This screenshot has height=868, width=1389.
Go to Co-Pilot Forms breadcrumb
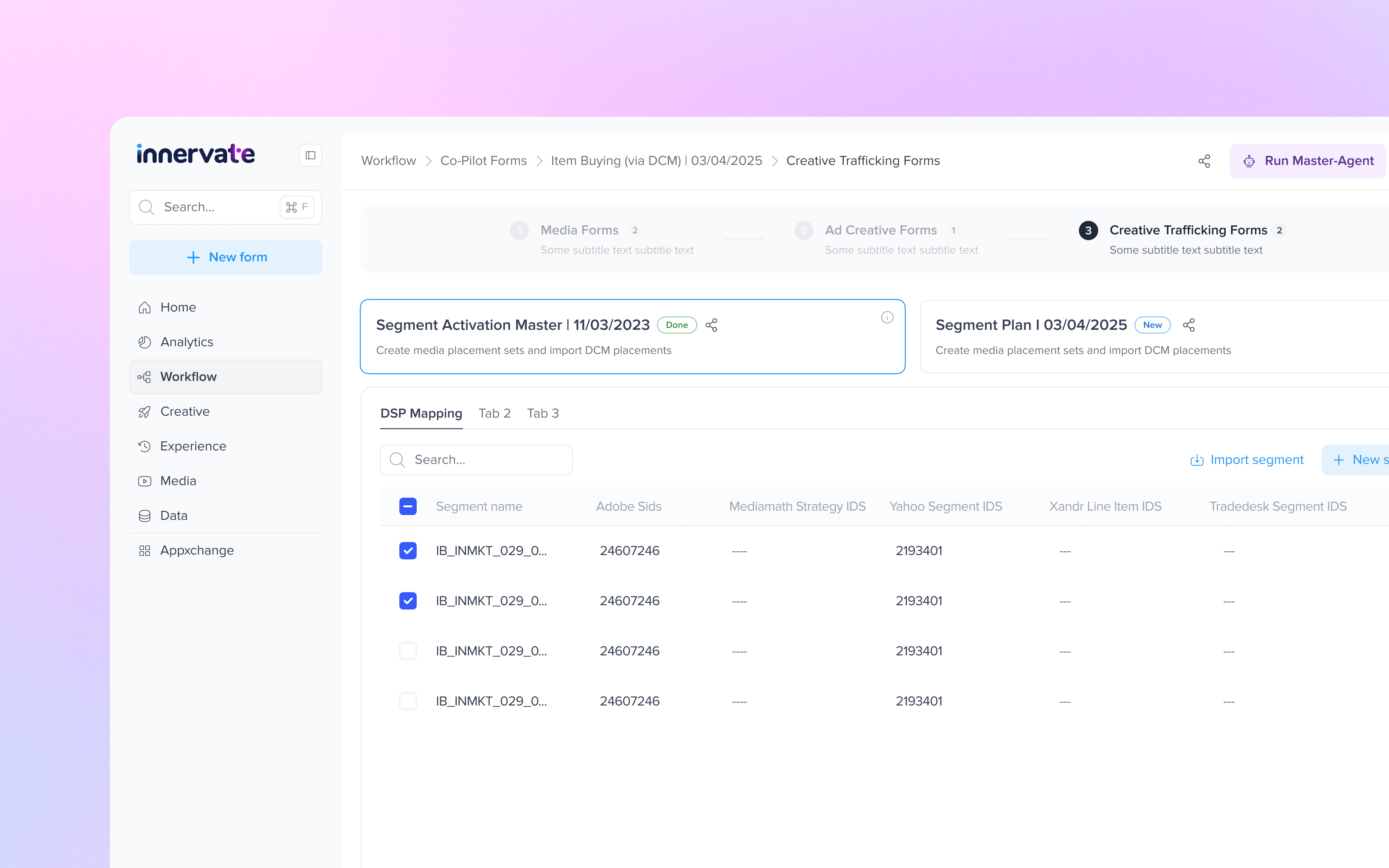click(x=483, y=161)
